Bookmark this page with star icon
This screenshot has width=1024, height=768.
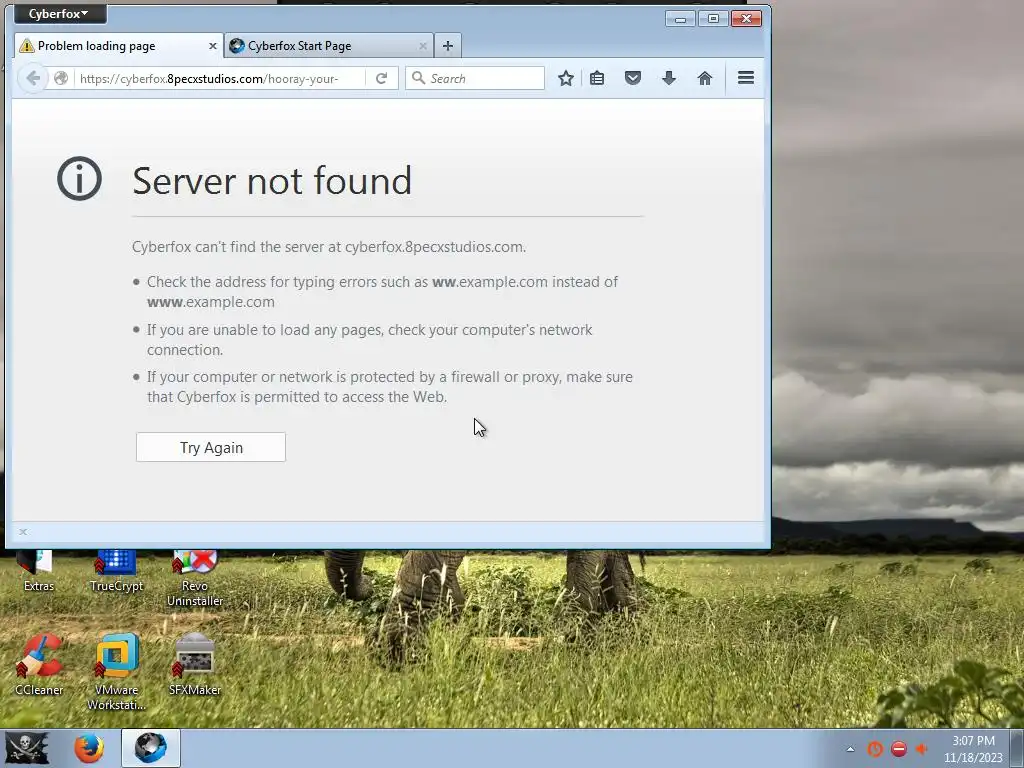click(566, 78)
